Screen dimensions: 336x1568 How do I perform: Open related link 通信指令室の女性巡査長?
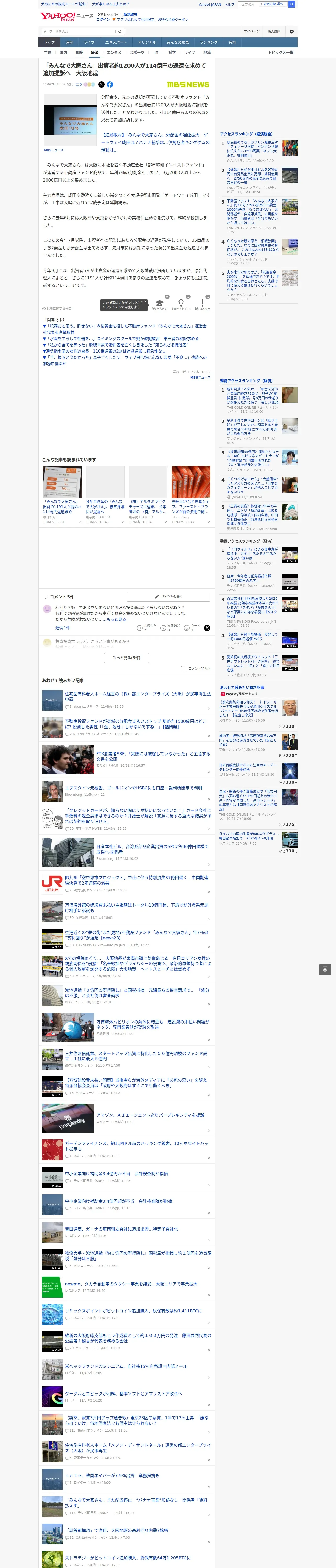104,351
